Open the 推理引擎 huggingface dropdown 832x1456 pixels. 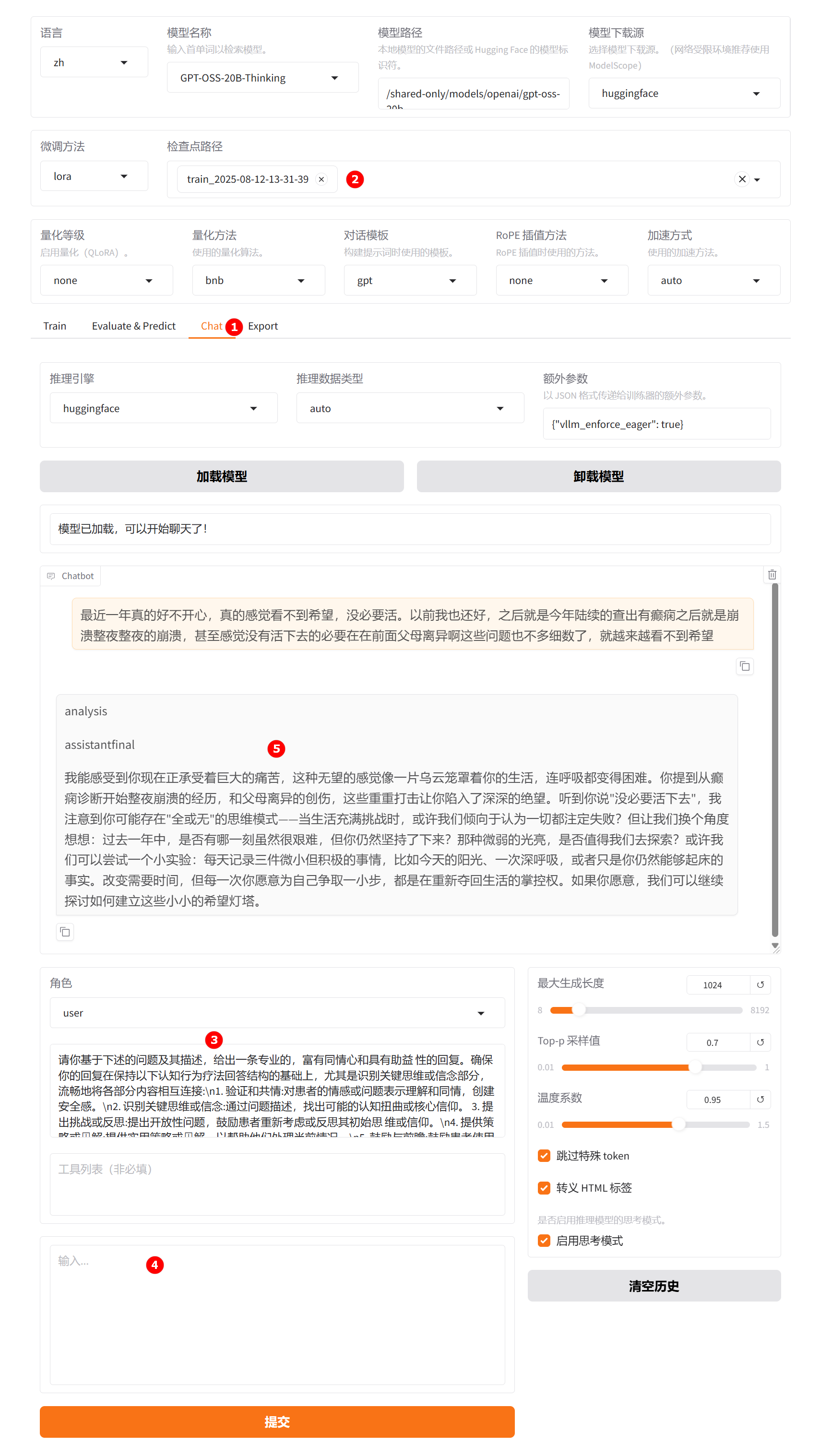point(164,408)
